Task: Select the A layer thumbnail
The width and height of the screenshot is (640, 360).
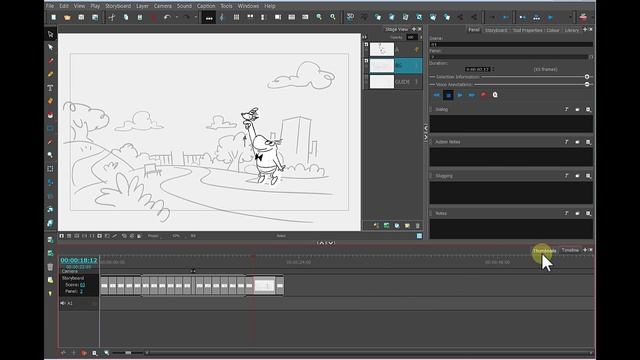Action: [382, 49]
